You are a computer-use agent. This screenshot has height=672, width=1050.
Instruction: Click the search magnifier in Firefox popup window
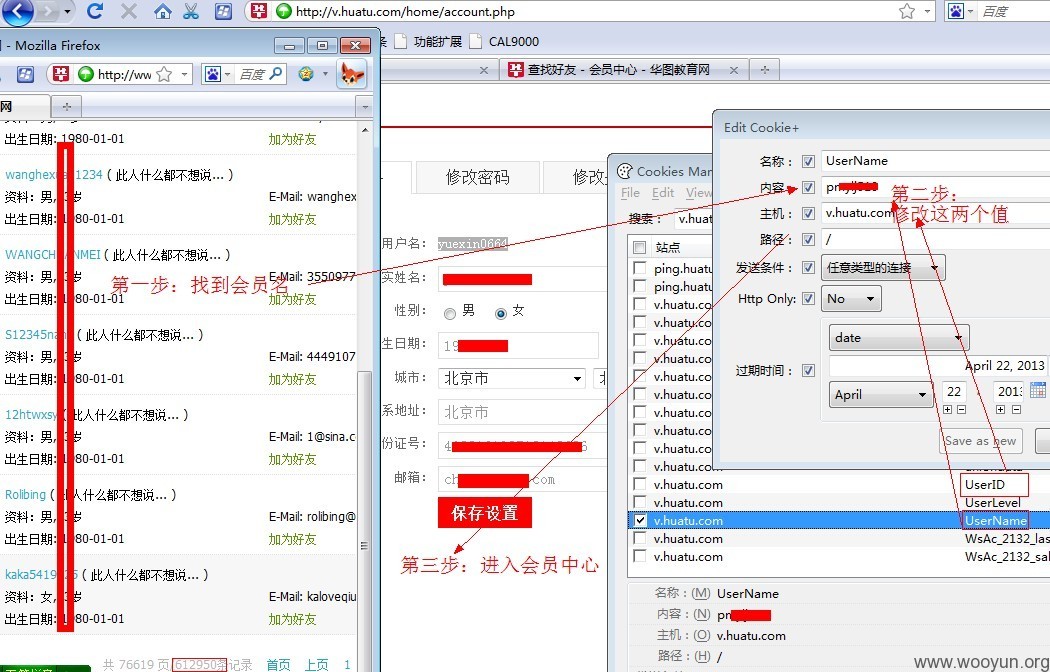click(276, 74)
